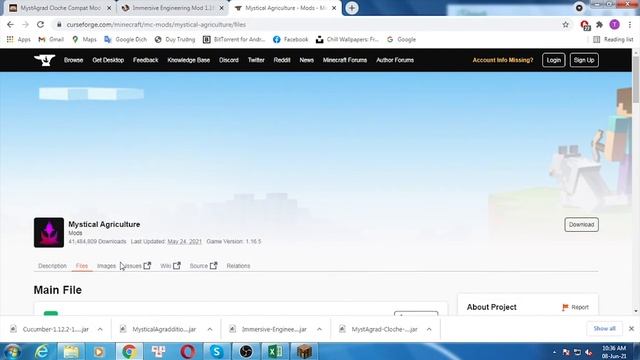
Task: Switch to Chrome in the taskbar
Action: pos(129,351)
